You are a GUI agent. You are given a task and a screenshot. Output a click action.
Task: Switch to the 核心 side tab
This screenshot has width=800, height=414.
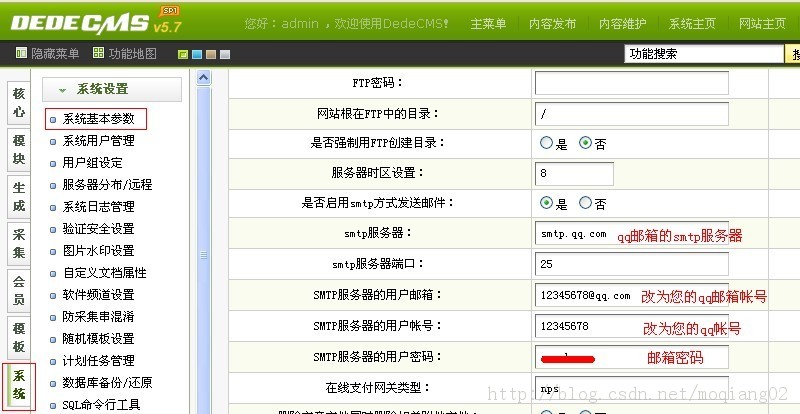pos(19,103)
